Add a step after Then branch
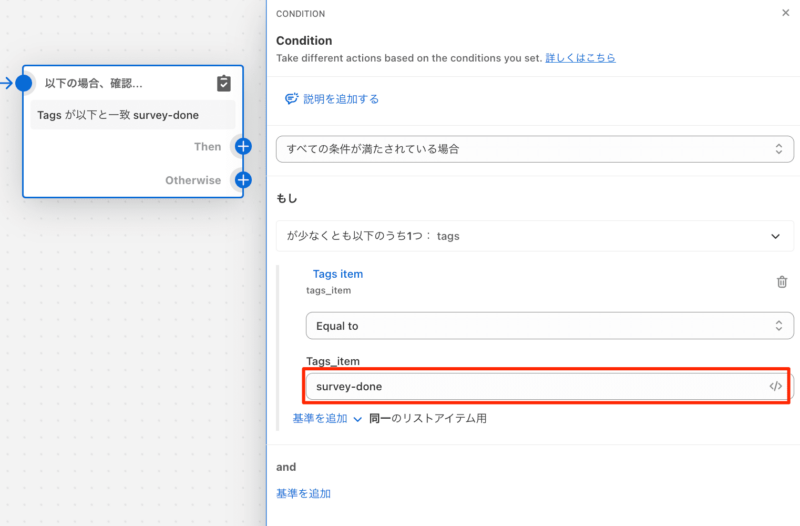 [x=243, y=146]
